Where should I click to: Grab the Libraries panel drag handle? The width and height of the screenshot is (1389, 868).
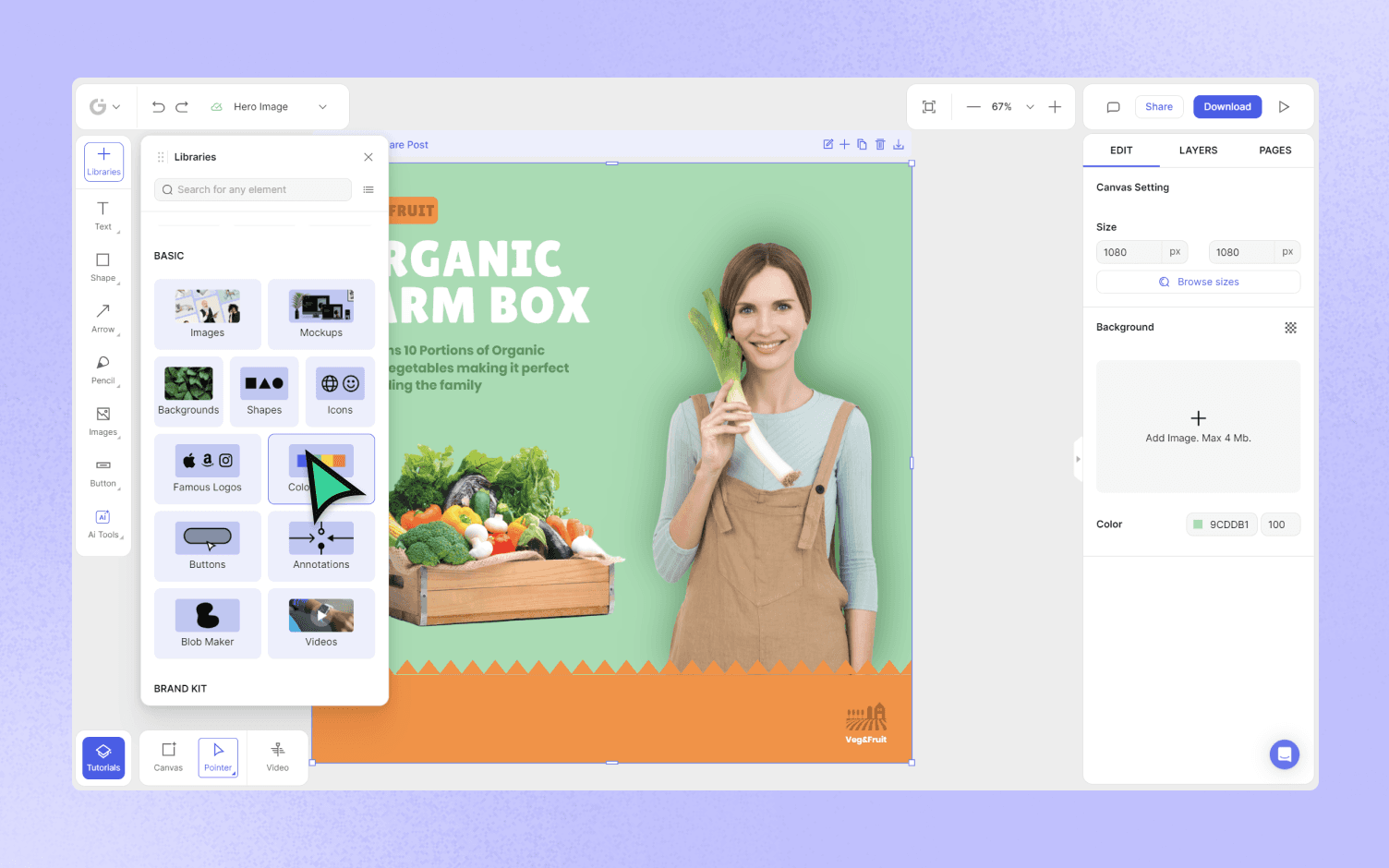[x=161, y=157]
